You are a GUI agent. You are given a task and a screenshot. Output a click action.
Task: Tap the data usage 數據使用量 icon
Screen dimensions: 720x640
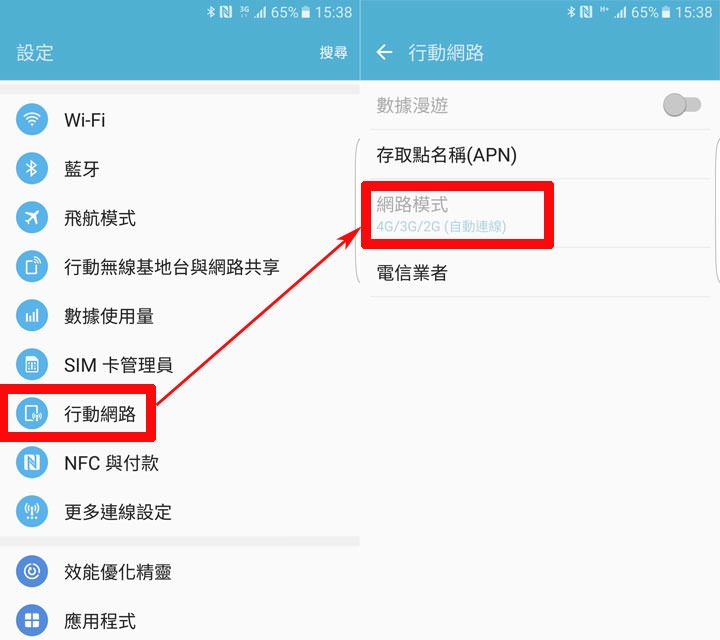pos(32,315)
